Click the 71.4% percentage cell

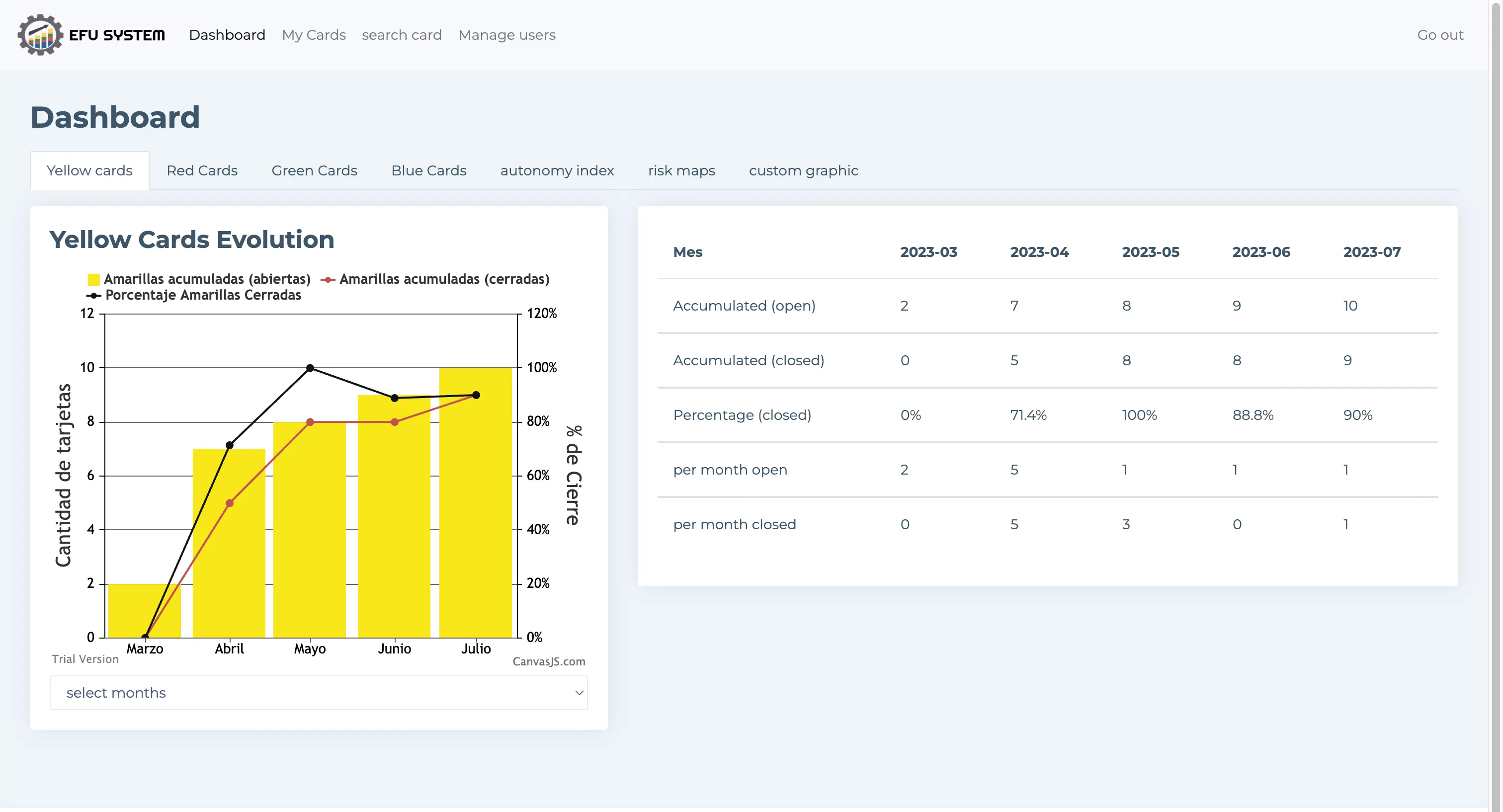click(x=1028, y=415)
